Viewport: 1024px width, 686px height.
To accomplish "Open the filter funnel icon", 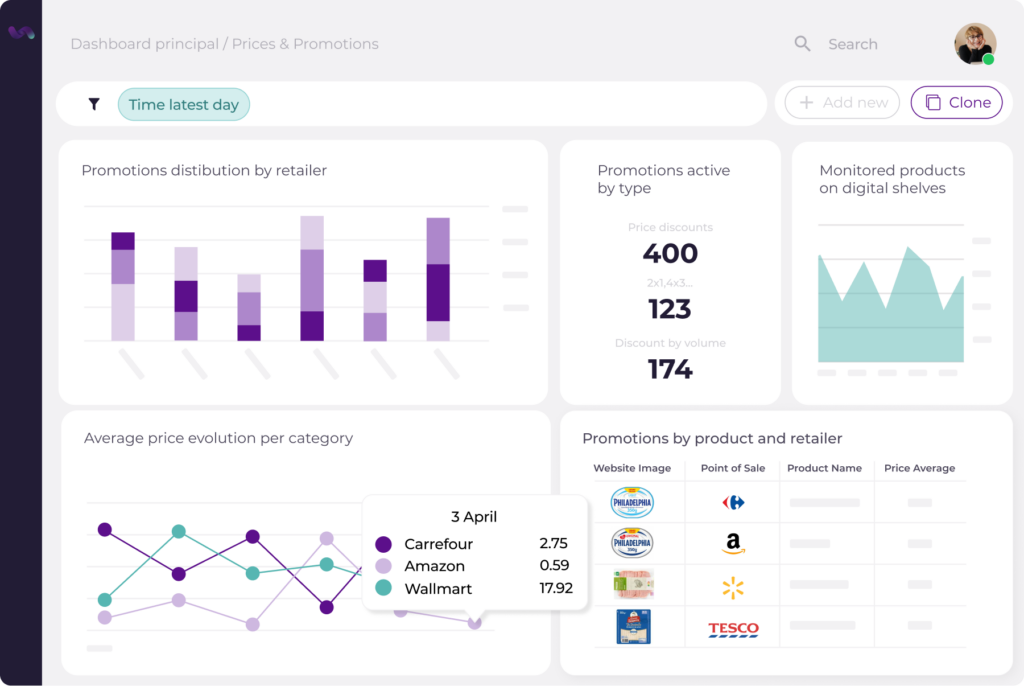I will (94, 102).
